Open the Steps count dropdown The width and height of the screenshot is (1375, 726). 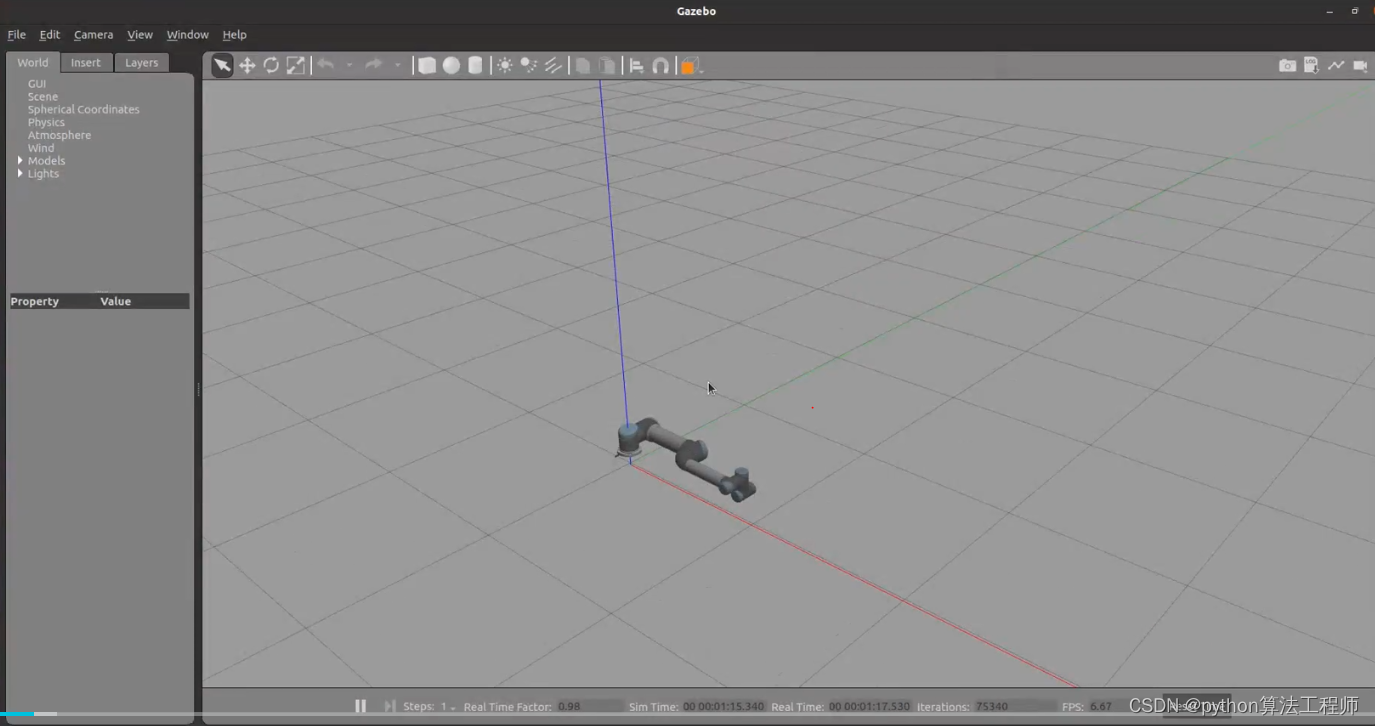point(448,706)
